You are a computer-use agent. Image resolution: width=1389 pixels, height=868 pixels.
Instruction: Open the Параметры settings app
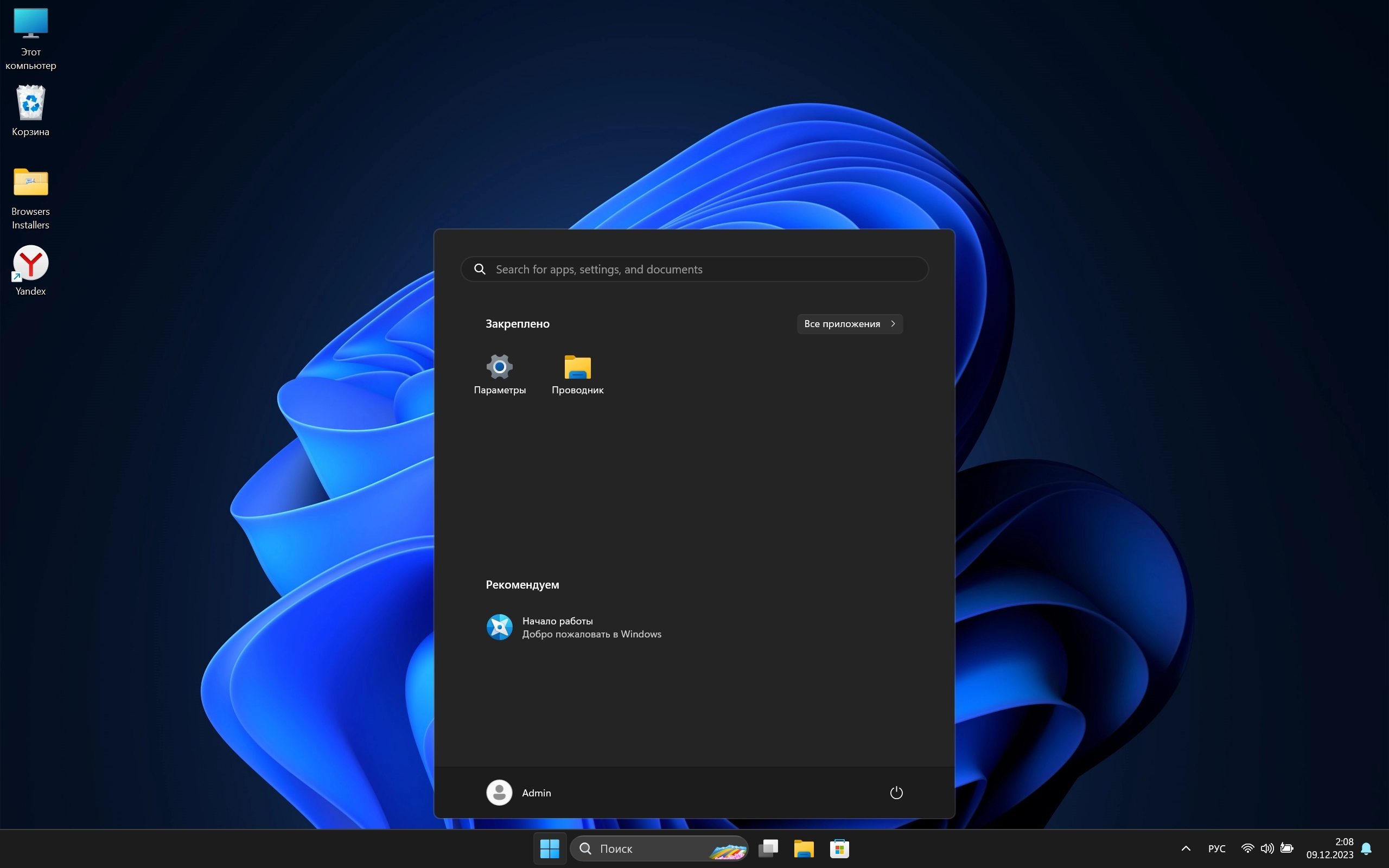tap(499, 374)
